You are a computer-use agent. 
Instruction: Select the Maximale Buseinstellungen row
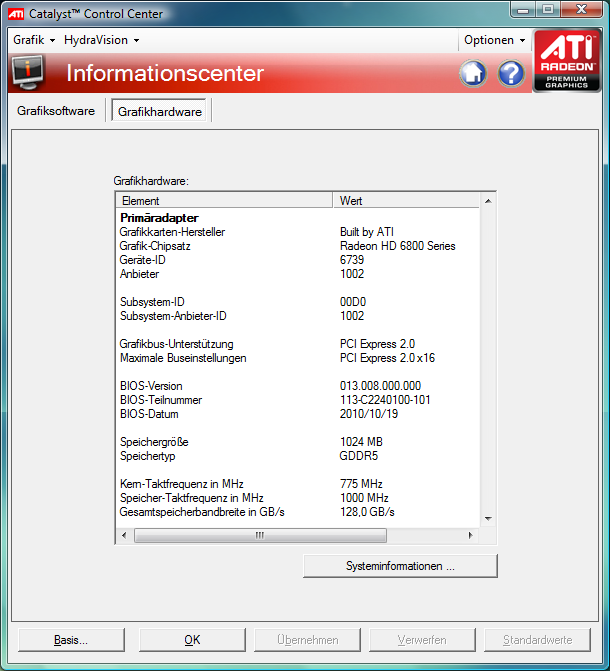tap(298, 358)
